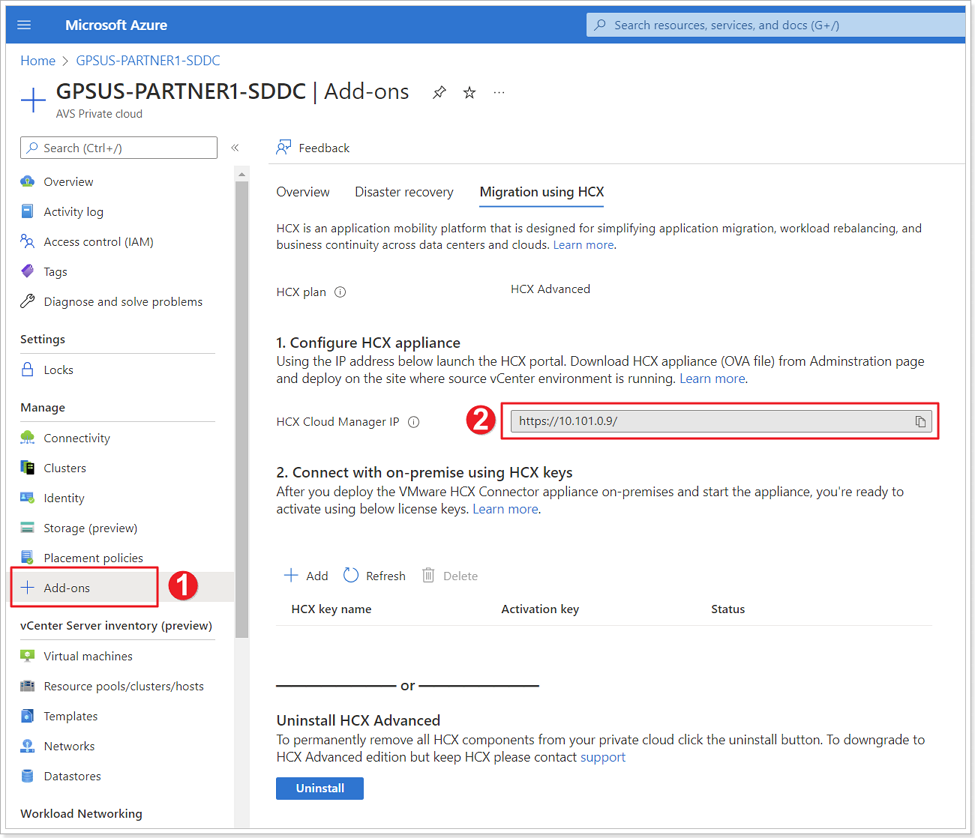Show HCX Cloud Manager IP info tooltip

coord(413,421)
